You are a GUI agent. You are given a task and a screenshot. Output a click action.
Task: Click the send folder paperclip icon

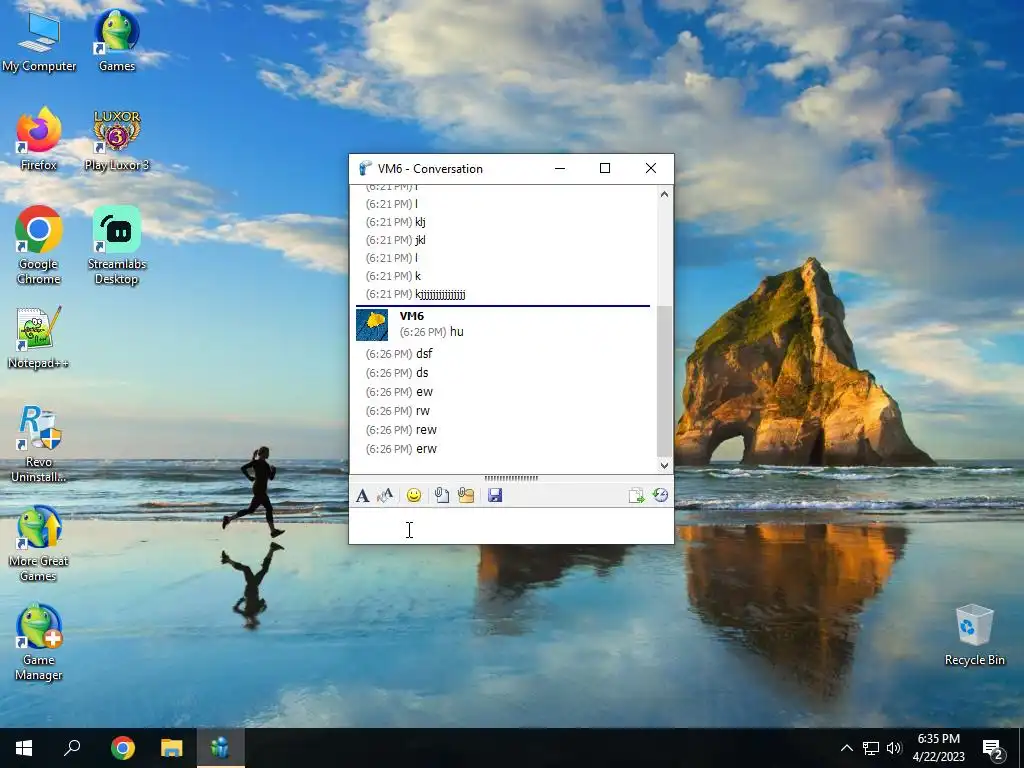click(x=466, y=496)
